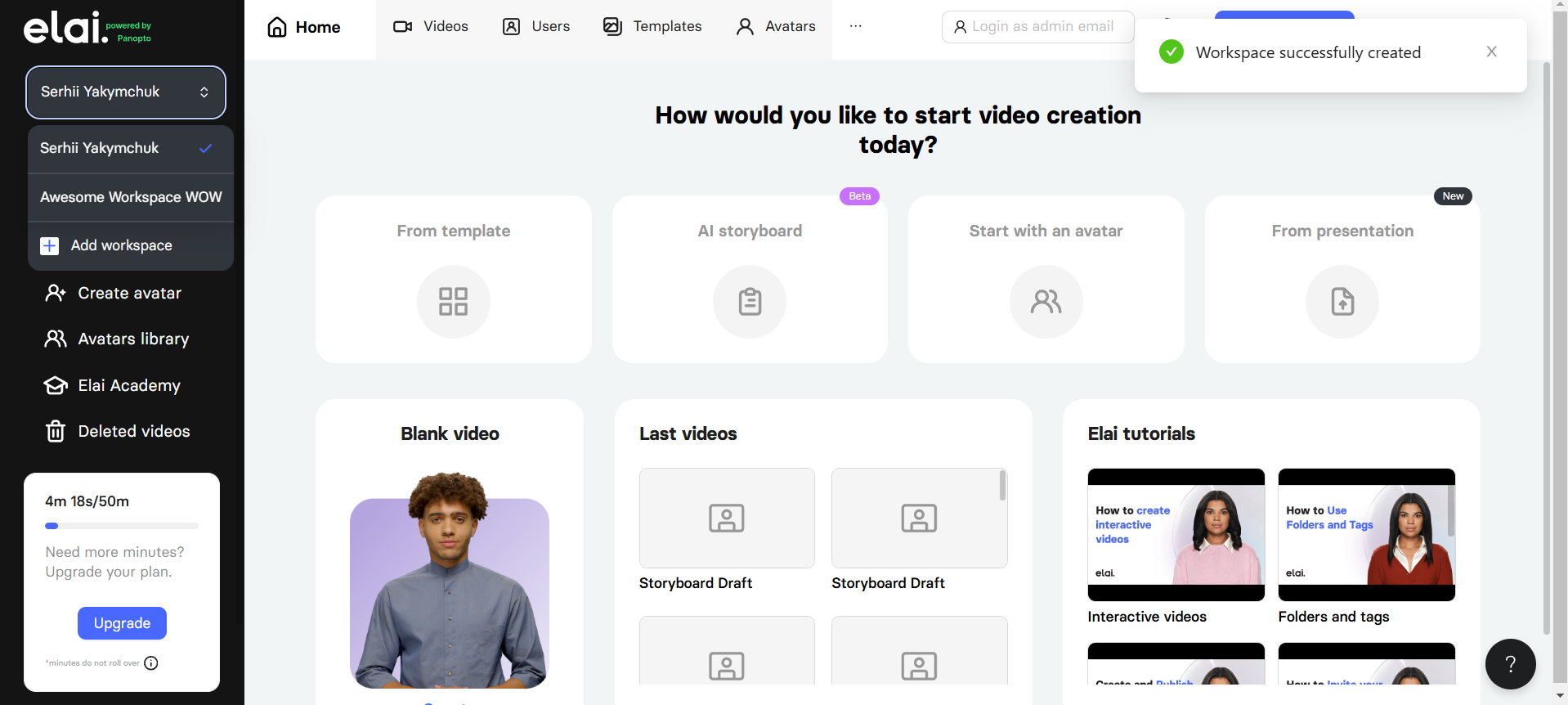Click the Elai tutorials heading
This screenshot has height=705, width=1568.
1141,433
